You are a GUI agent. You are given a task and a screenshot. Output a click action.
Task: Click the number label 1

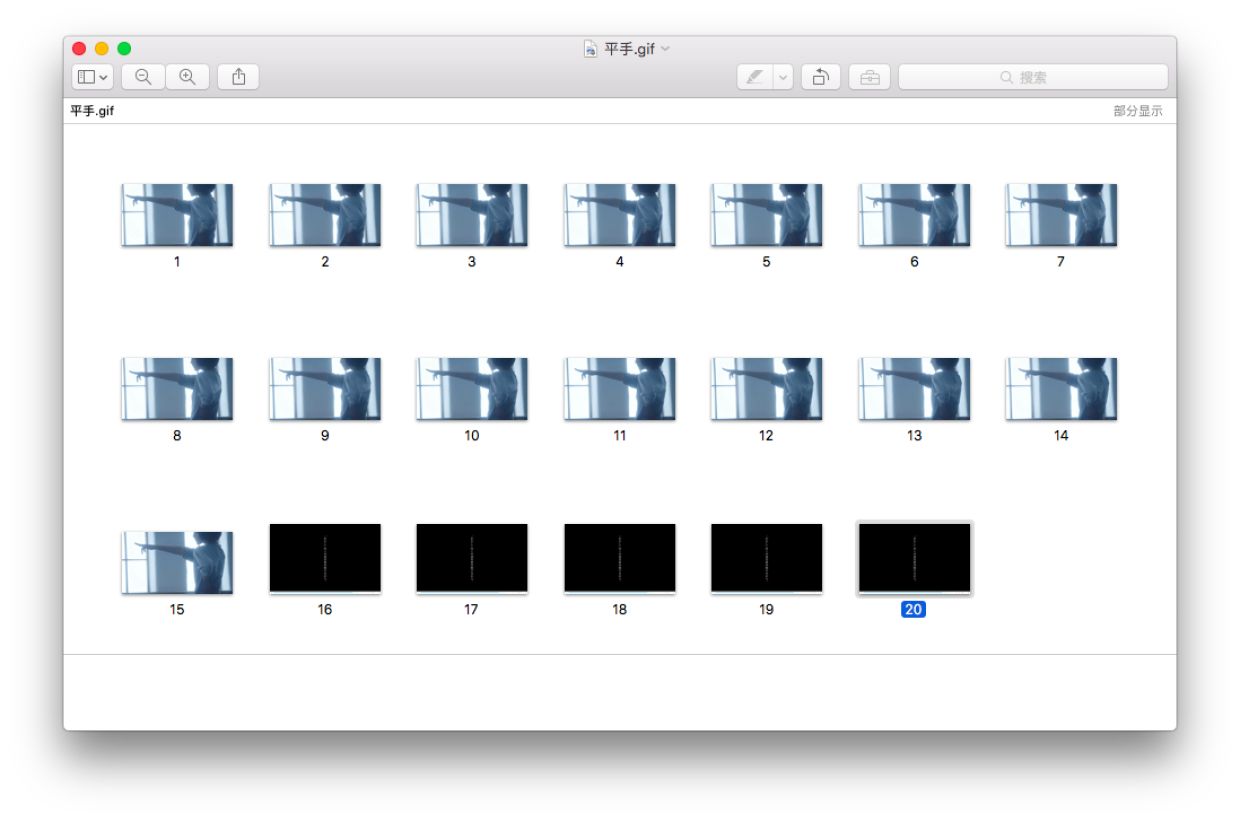(x=177, y=262)
